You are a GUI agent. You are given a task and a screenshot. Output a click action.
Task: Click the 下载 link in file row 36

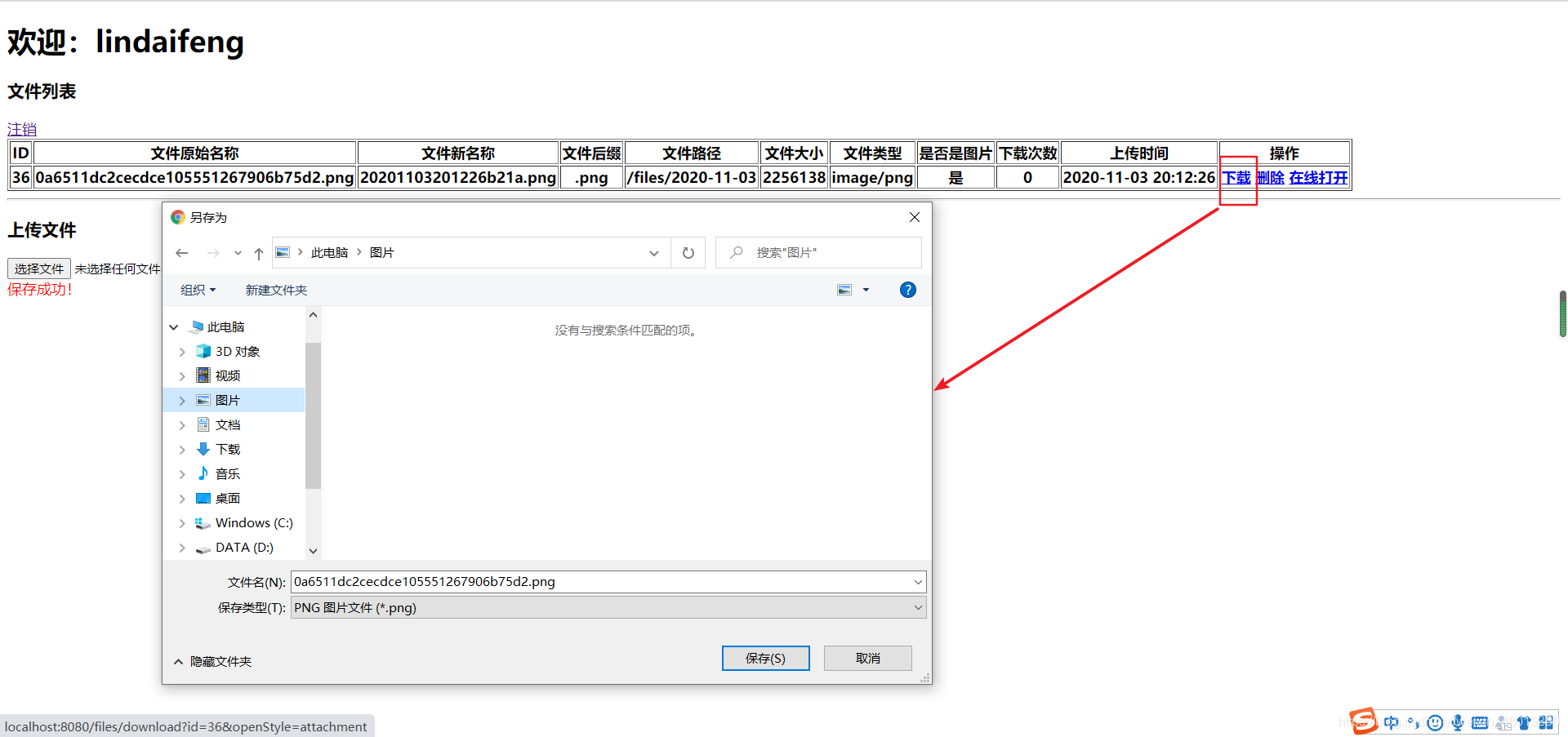[x=1236, y=177]
